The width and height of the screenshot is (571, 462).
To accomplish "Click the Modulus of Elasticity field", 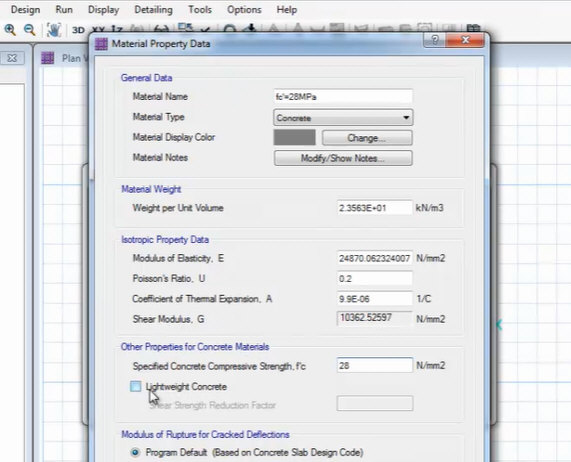I will 375,258.
